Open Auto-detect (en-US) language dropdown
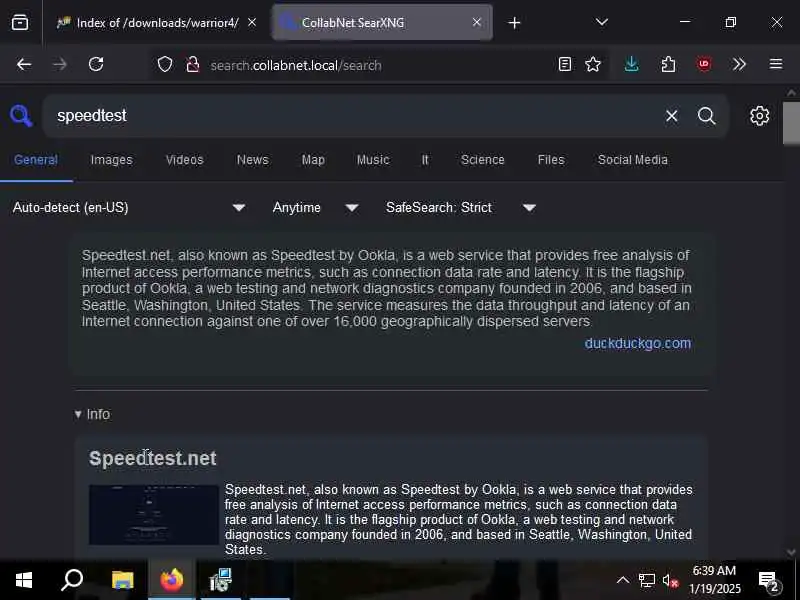 pyautogui.click(x=129, y=208)
